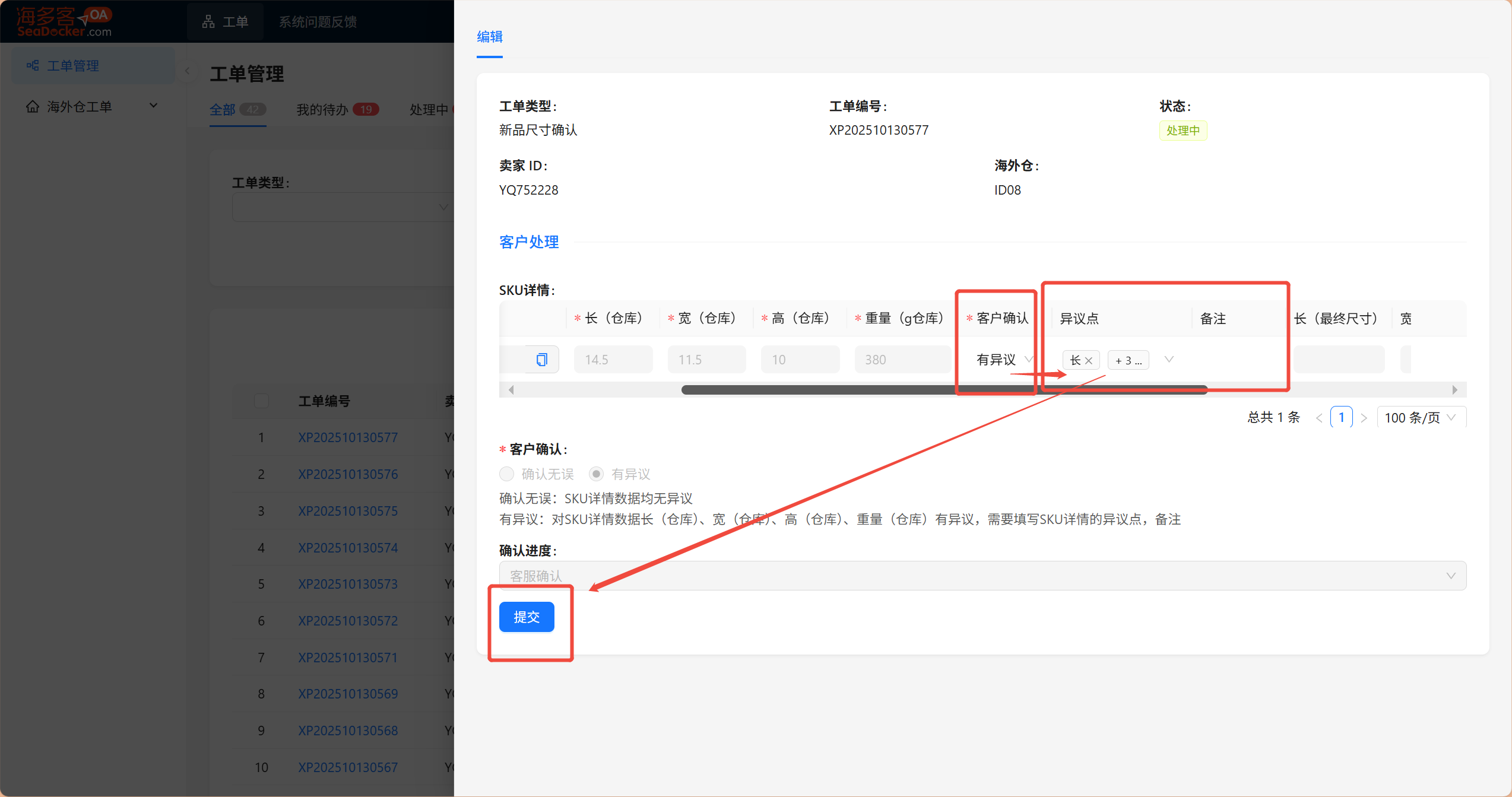Image resolution: width=1512 pixels, height=797 pixels.
Task: Expand the 异议点 multi-select dropdown
Action: click(1169, 360)
